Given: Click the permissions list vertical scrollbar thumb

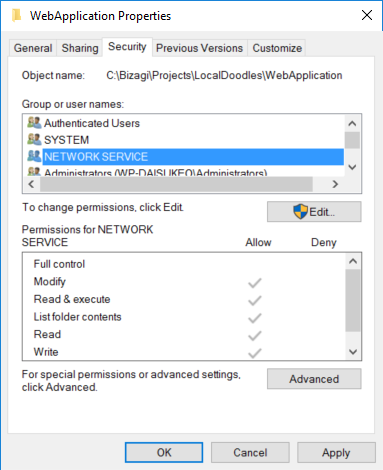Looking at the screenshot, I should pos(353,300).
